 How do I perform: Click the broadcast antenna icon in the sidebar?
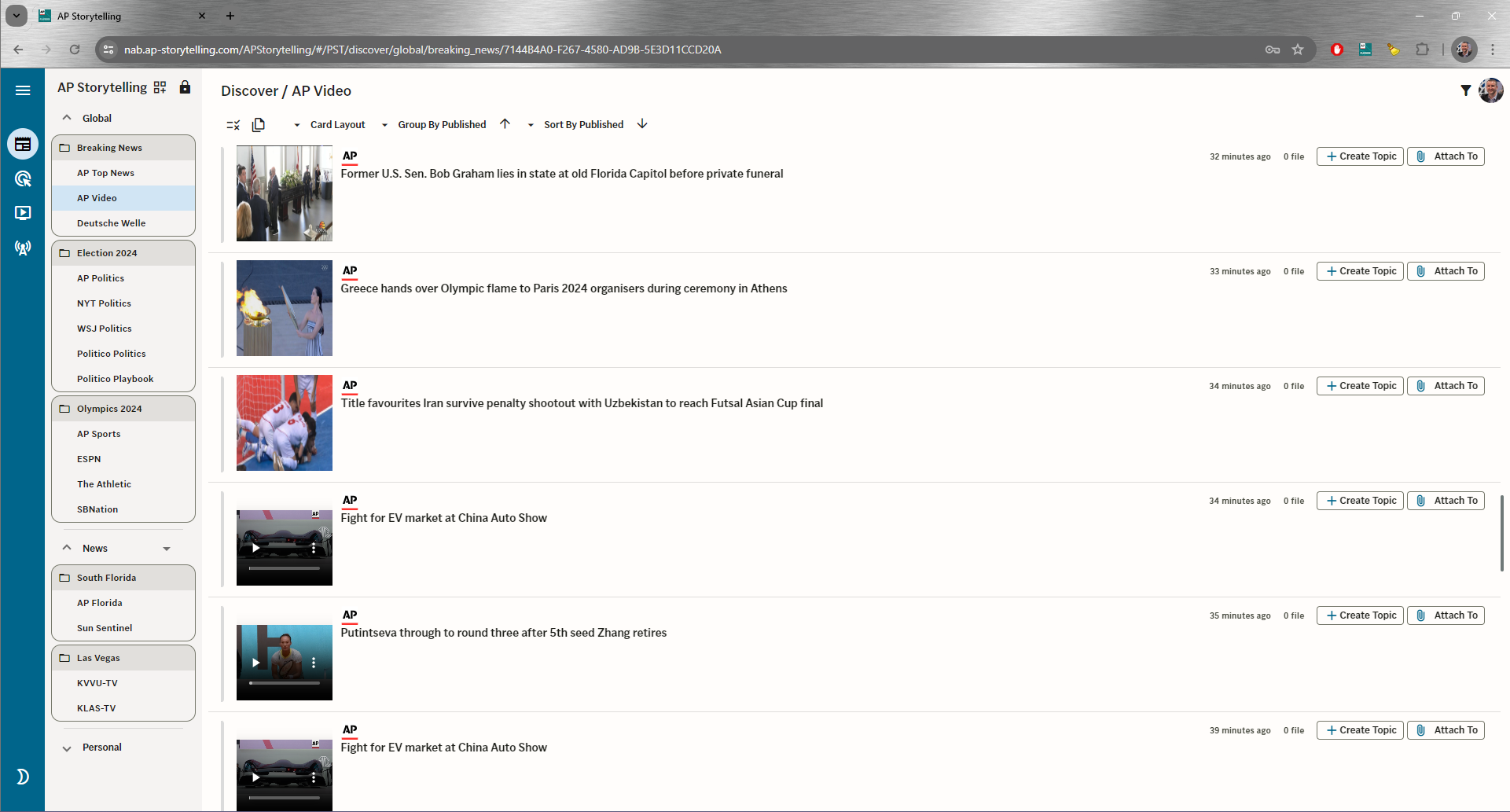(x=23, y=248)
